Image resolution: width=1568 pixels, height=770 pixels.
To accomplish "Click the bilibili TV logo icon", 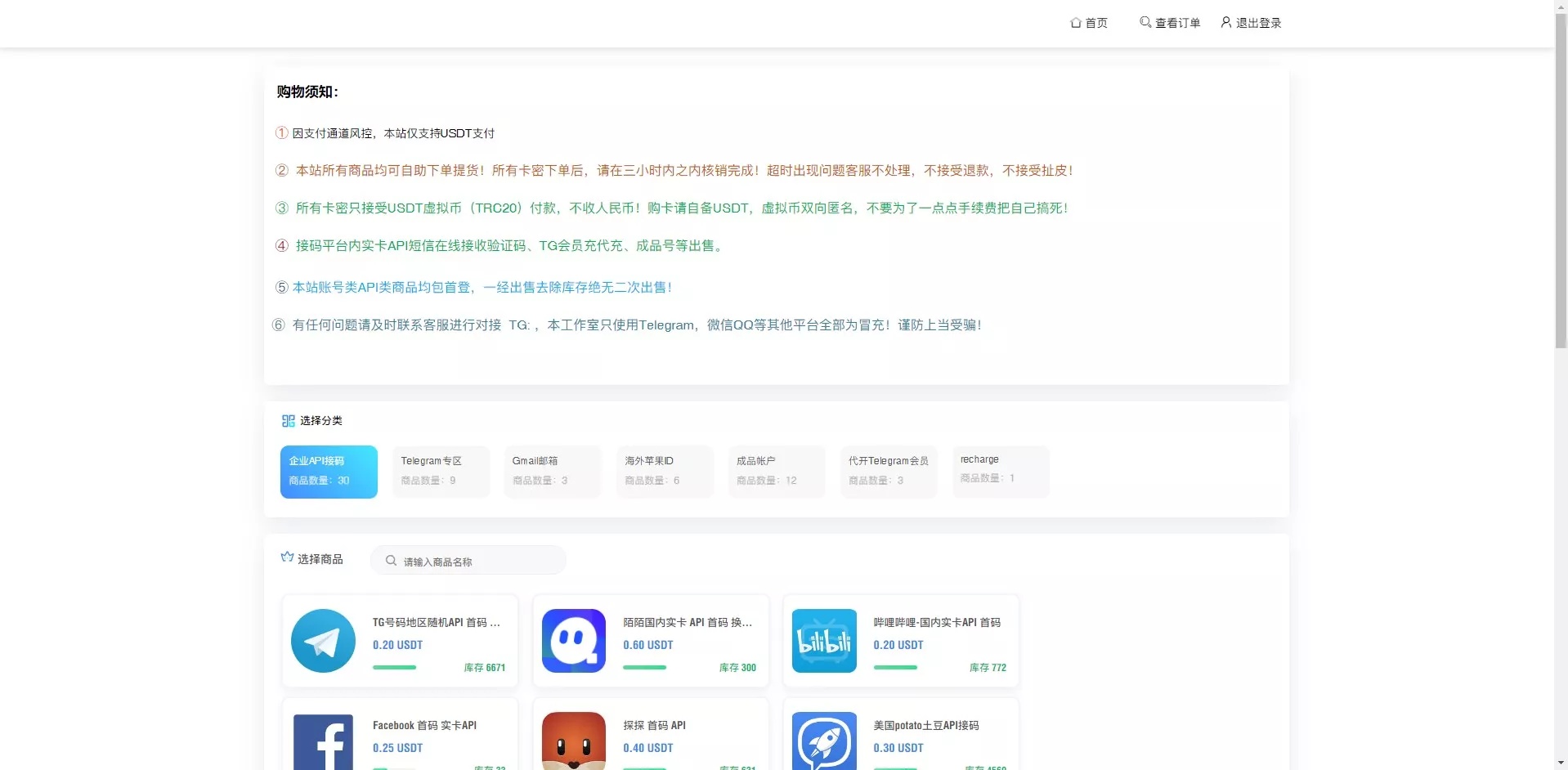I will tap(824, 641).
